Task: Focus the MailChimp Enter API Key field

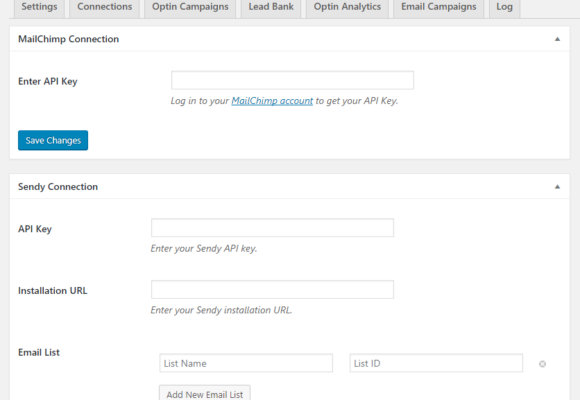Action: click(x=292, y=80)
